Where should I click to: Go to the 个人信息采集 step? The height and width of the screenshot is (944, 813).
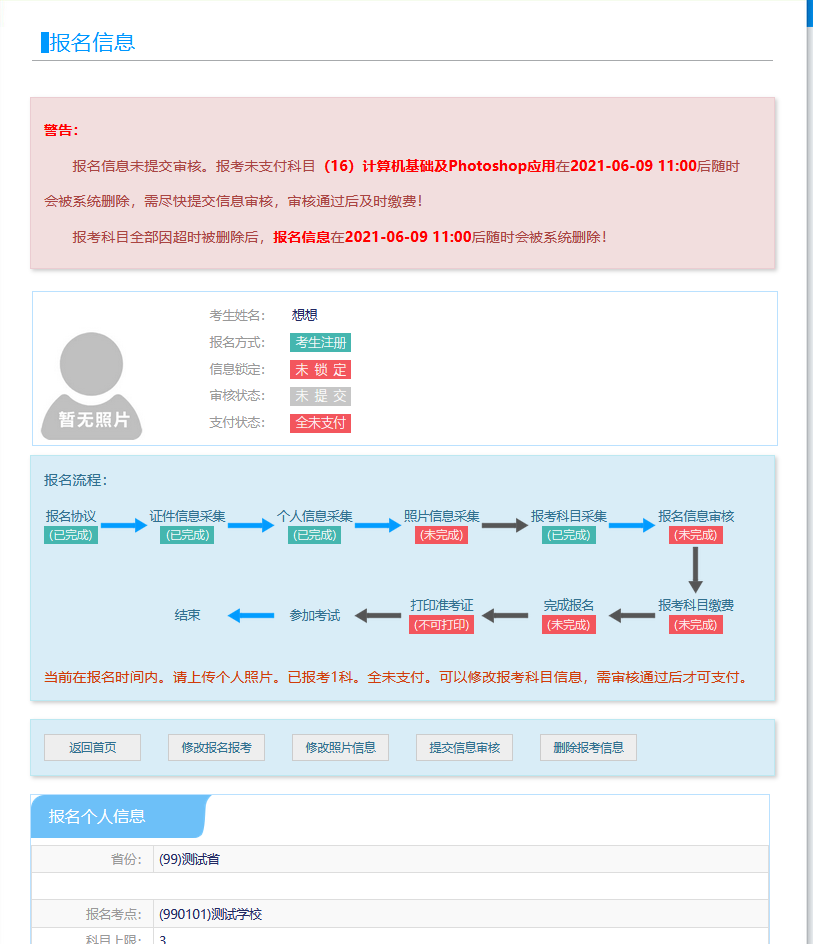(x=314, y=516)
